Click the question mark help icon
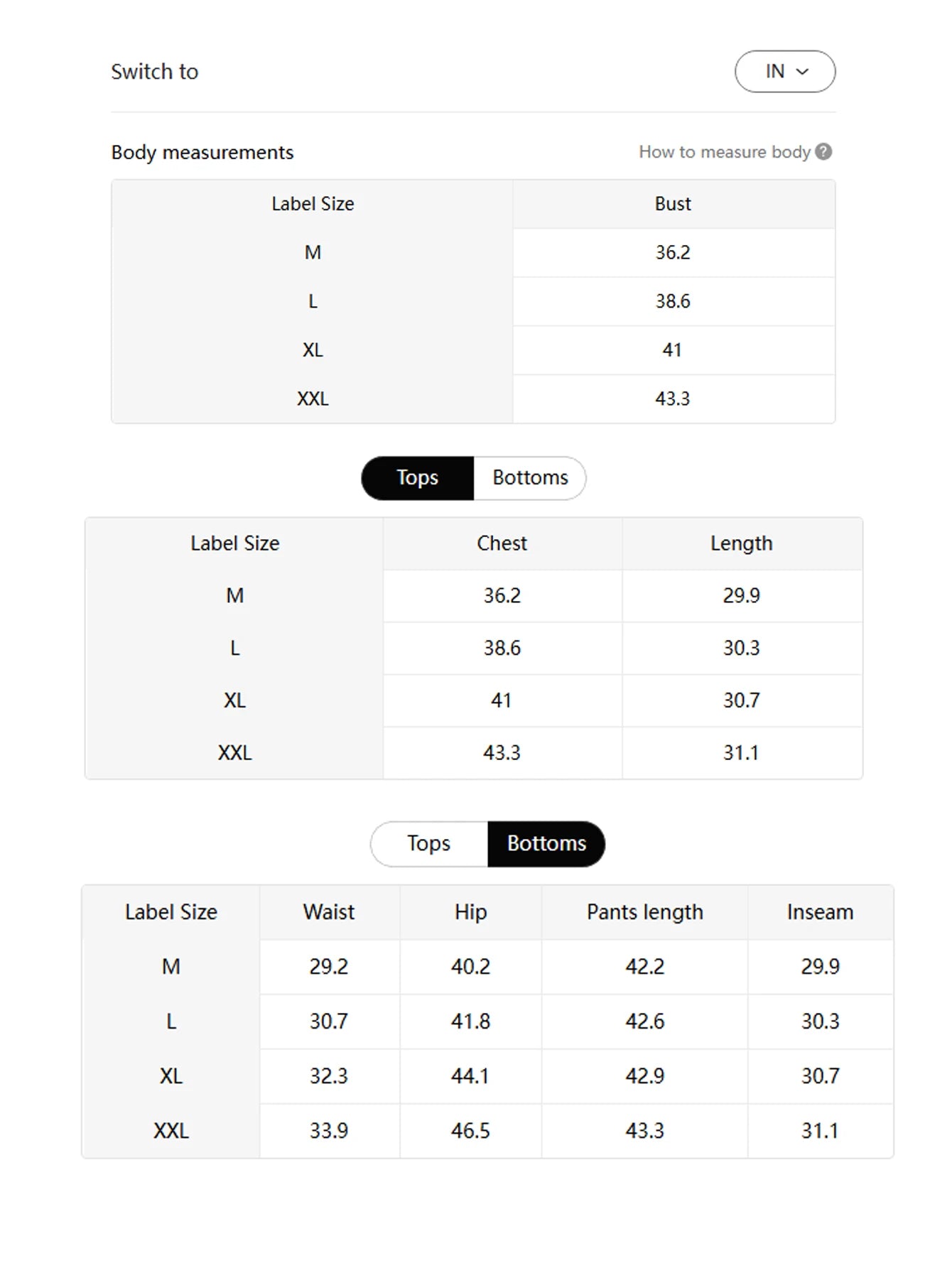 tap(823, 152)
